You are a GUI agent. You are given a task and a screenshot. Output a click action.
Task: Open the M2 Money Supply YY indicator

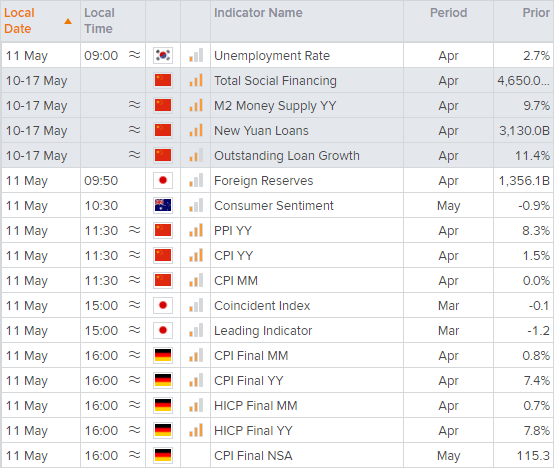pos(275,106)
